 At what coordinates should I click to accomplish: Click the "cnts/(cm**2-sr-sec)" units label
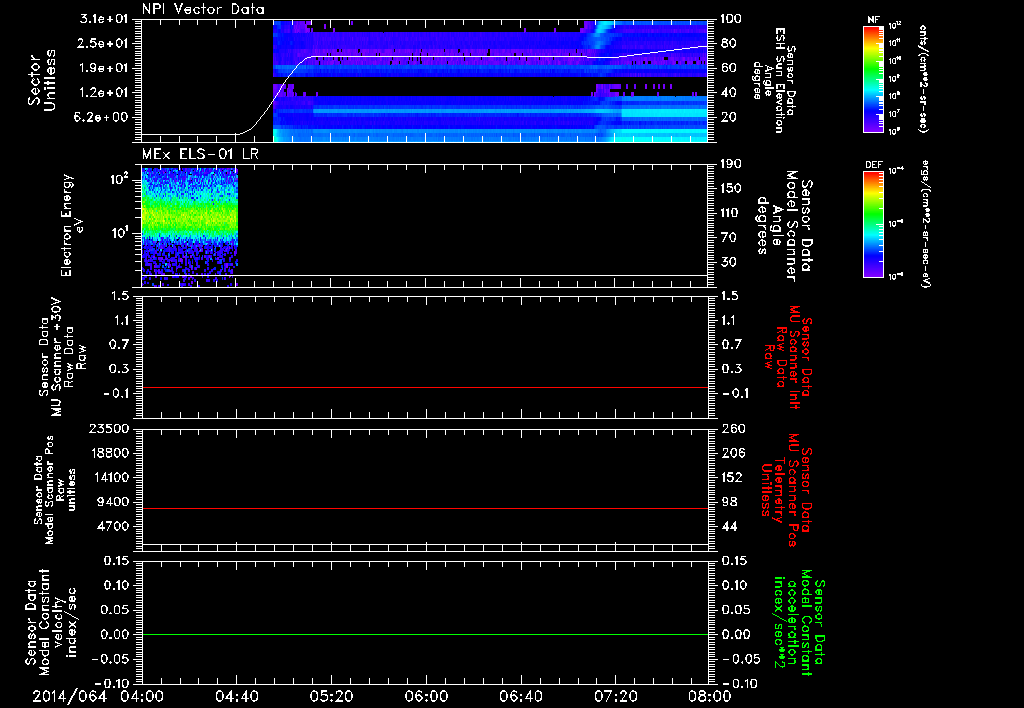click(923, 78)
